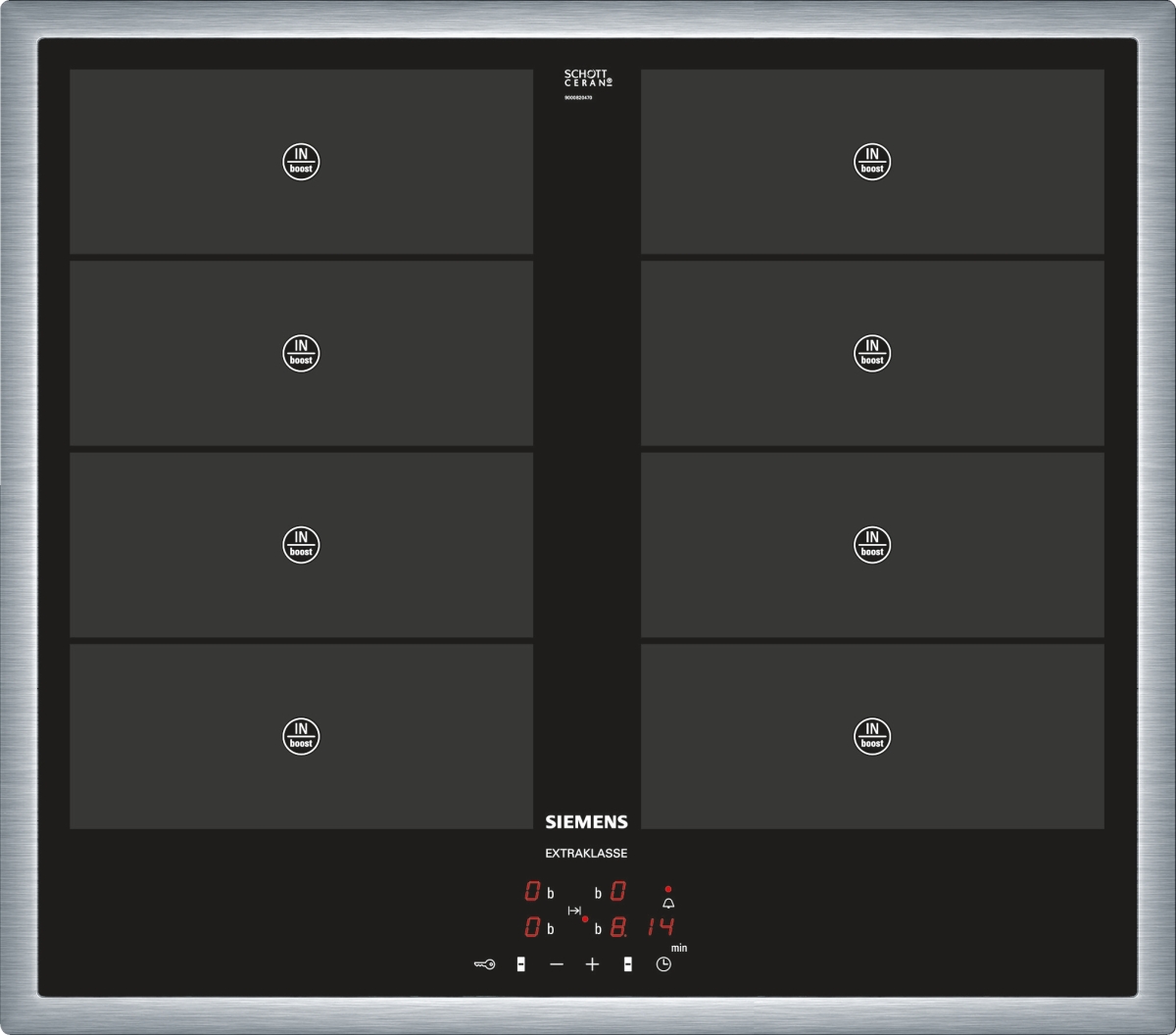This screenshot has width=1176, height=1035.
Task: Click the red 14 timer readout
Action: click(x=661, y=926)
